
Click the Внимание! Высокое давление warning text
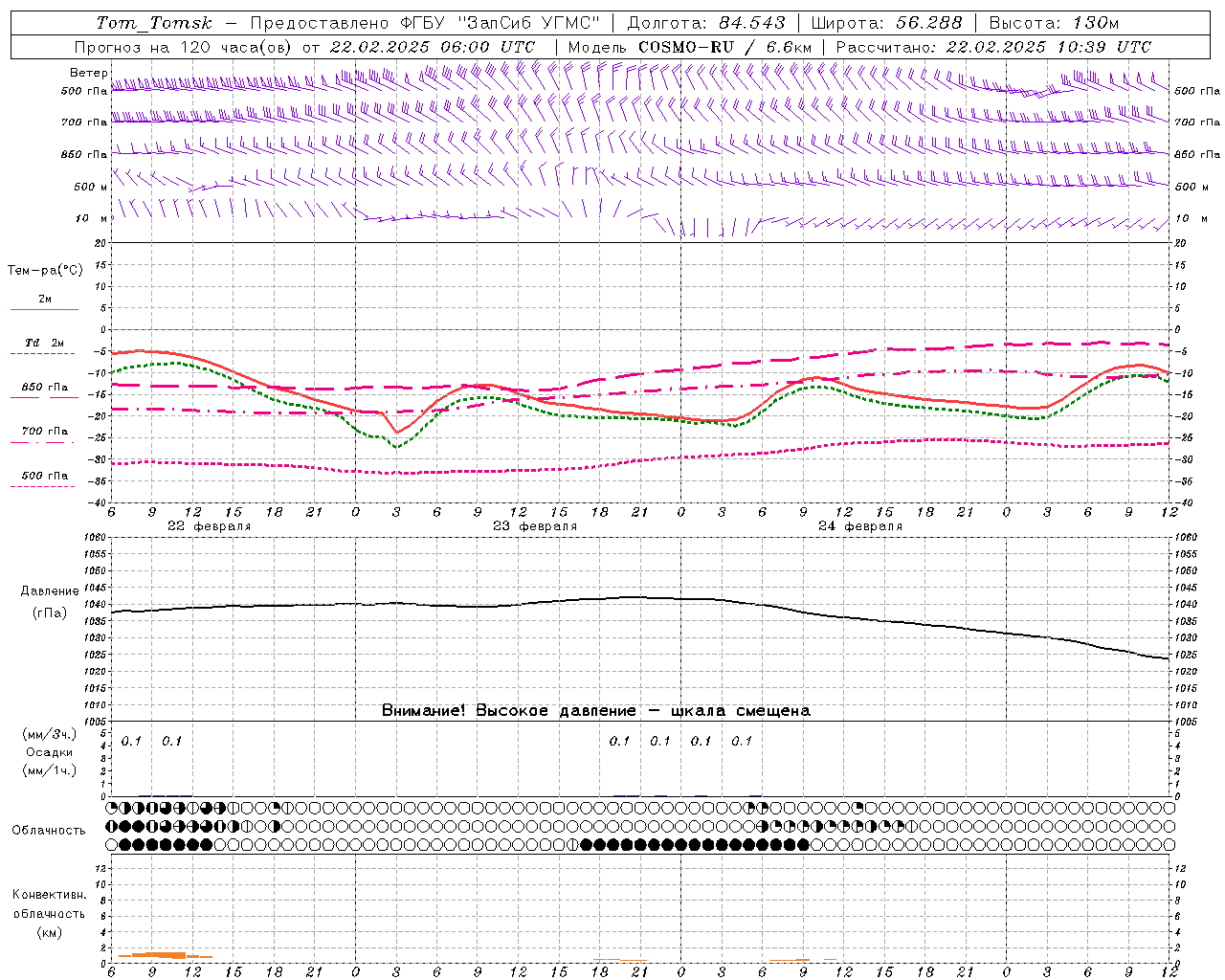(x=596, y=710)
